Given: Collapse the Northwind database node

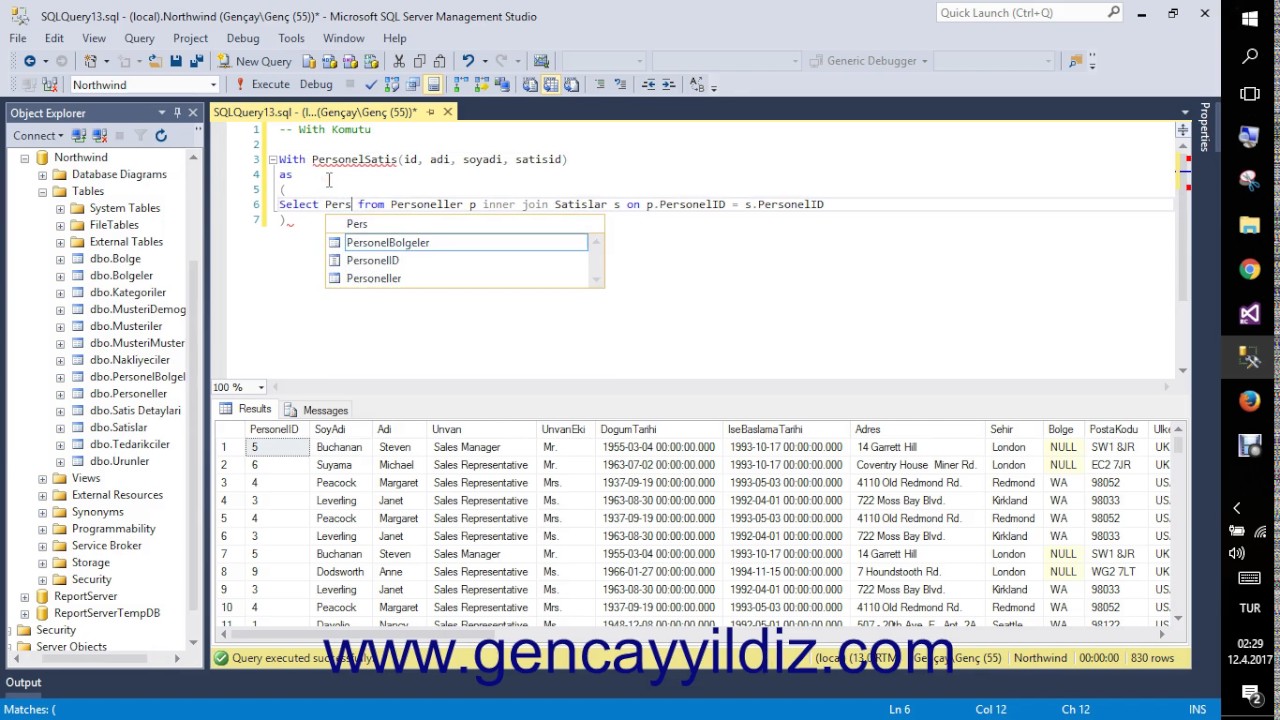Looking at the screenshot, I should 25,158.
